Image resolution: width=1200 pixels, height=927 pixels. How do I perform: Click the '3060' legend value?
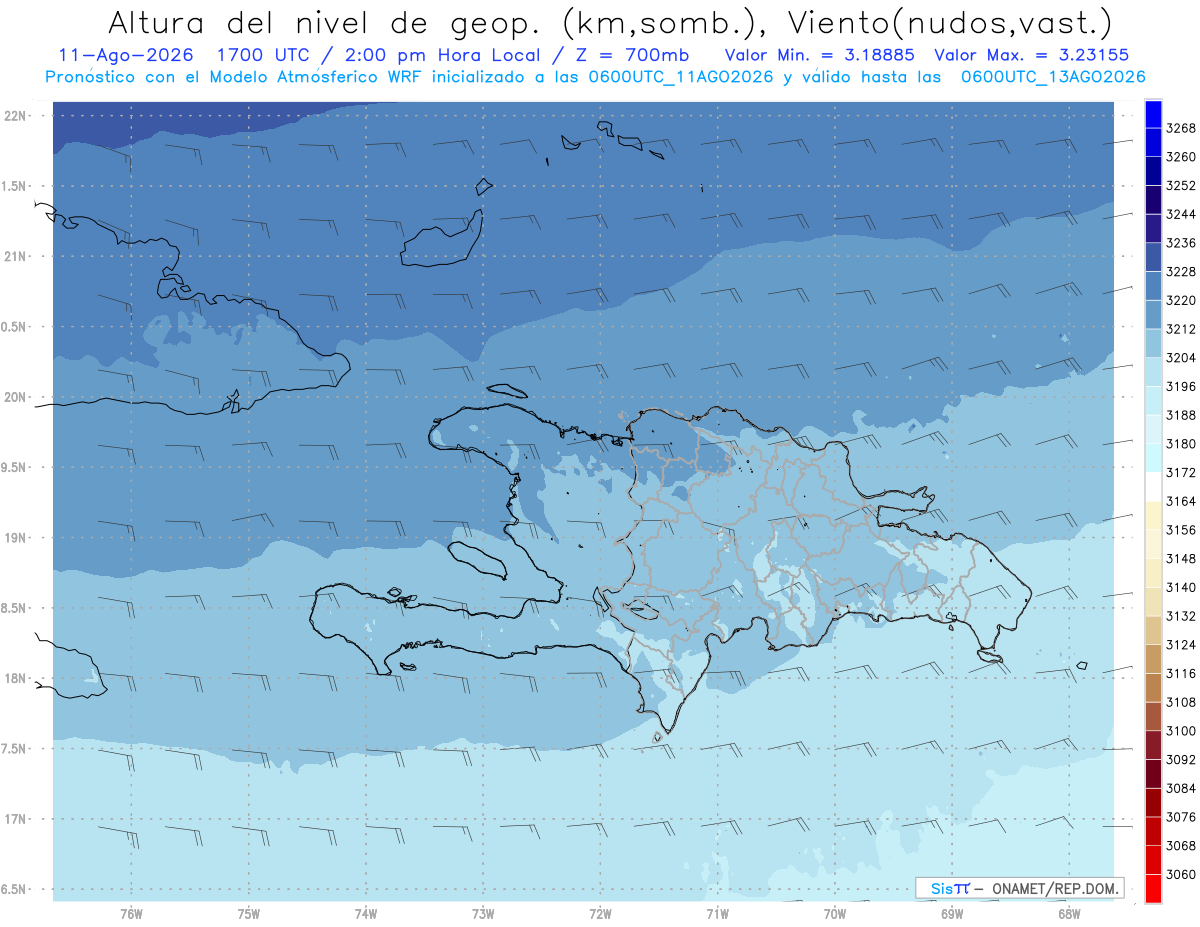coord(1181,874)
